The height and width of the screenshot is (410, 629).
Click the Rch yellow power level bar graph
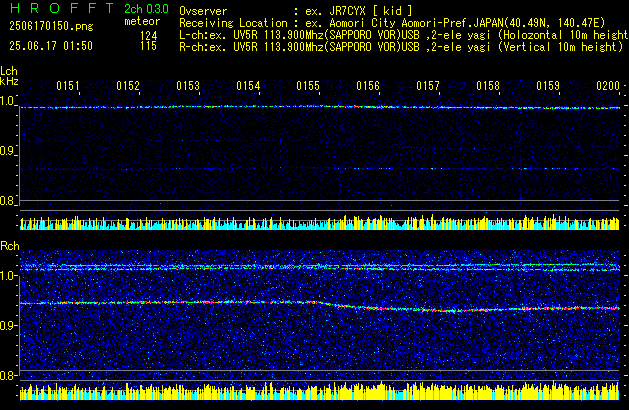pyautogui.click(x=320, y=391)
